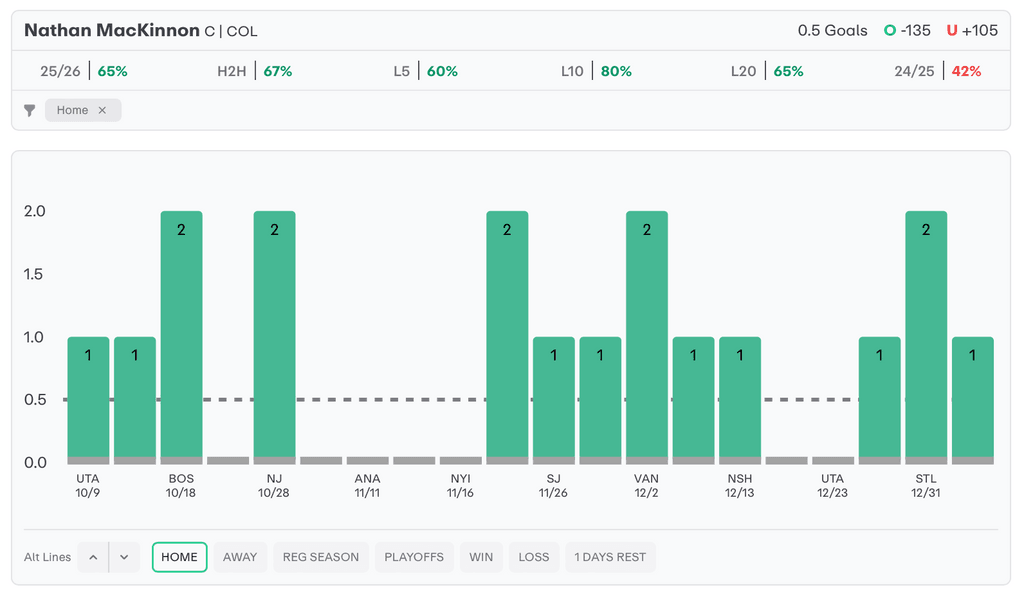
Task: Open the L10 80% stat
Action: pyautogui.click(x=596, y=71)
